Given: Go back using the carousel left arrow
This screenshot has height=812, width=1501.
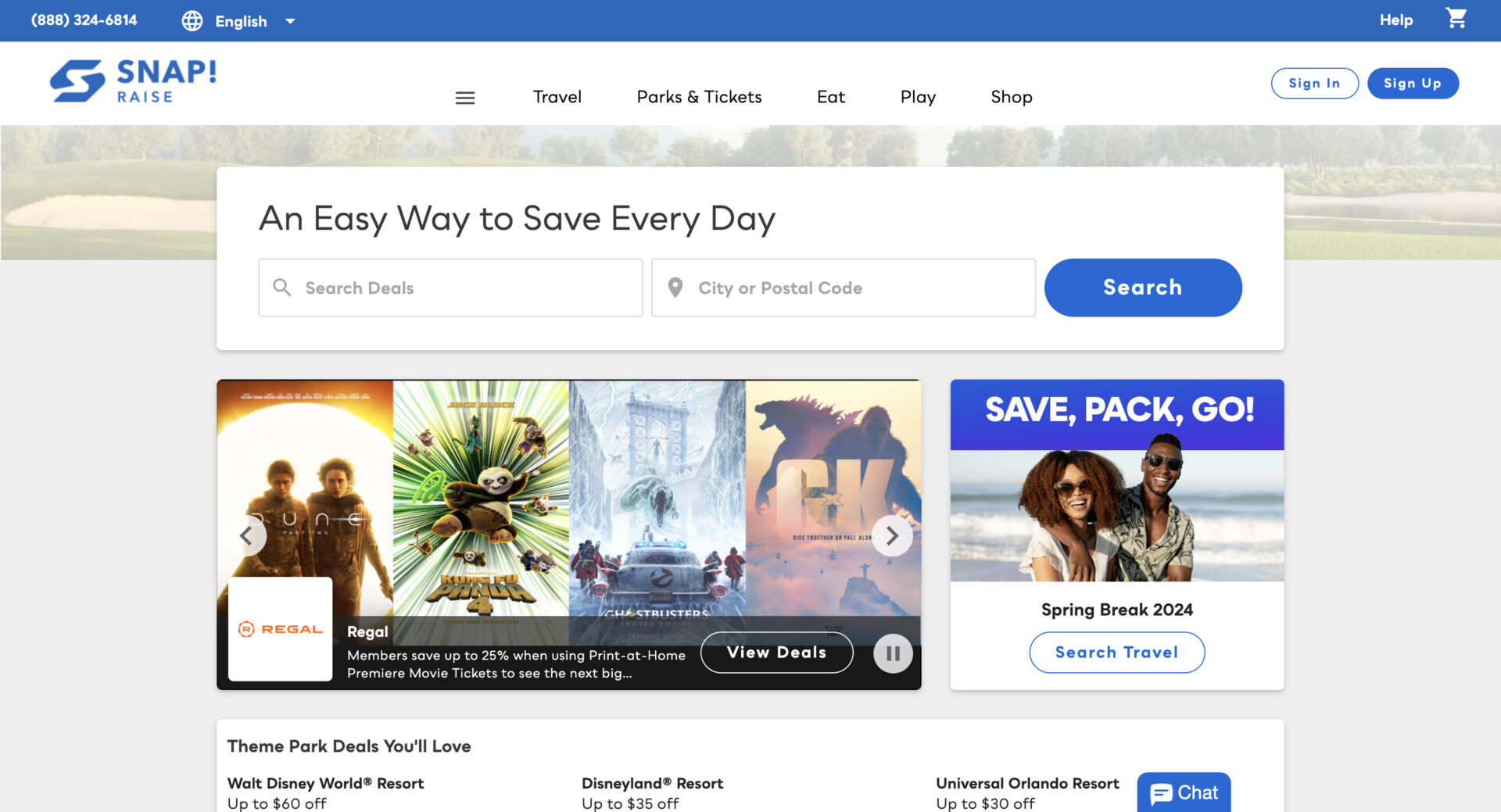Looking at the screenshot, I should [x=247, y=535].
